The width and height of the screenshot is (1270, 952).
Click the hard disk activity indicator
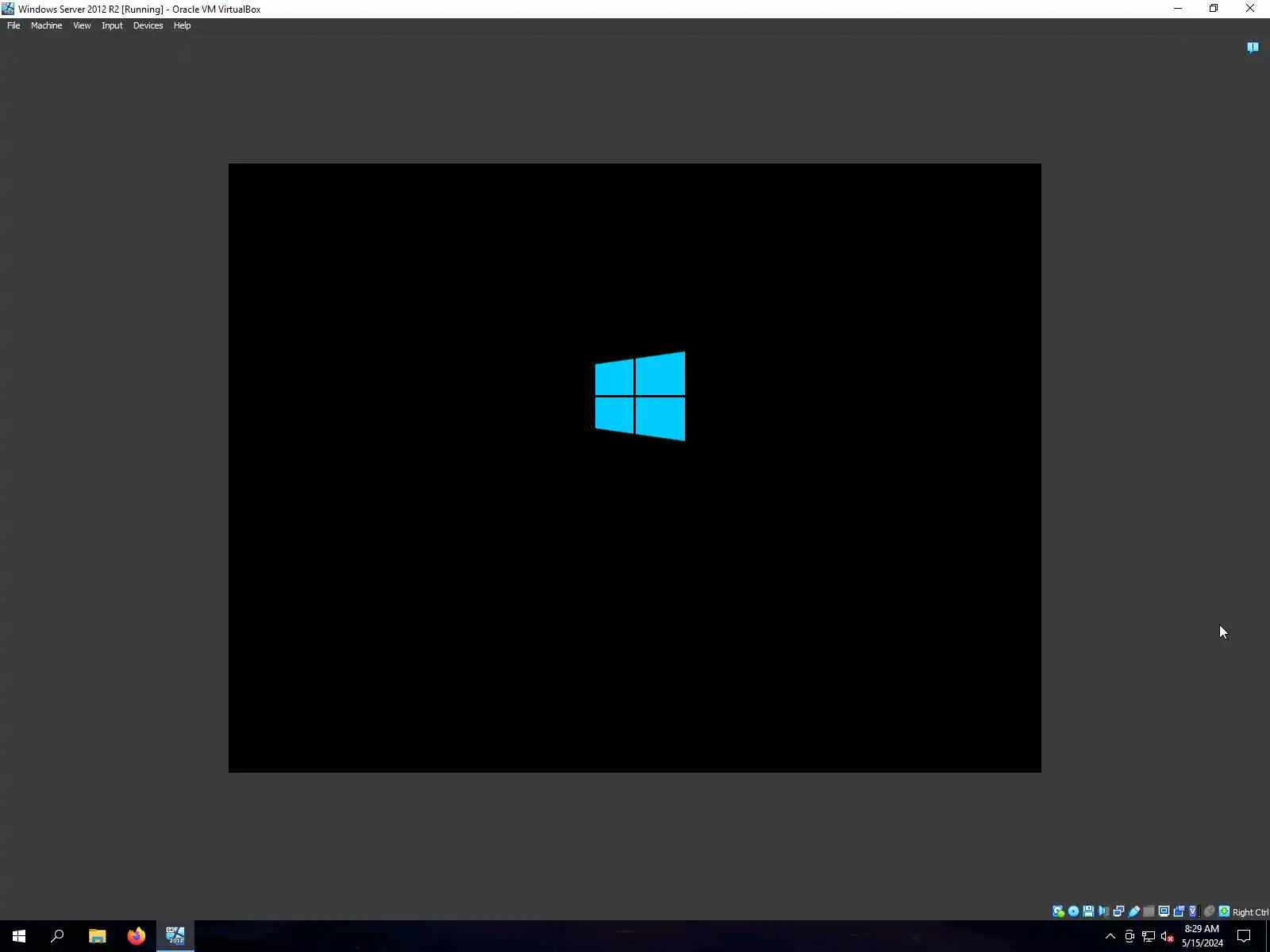(1058, 912)
